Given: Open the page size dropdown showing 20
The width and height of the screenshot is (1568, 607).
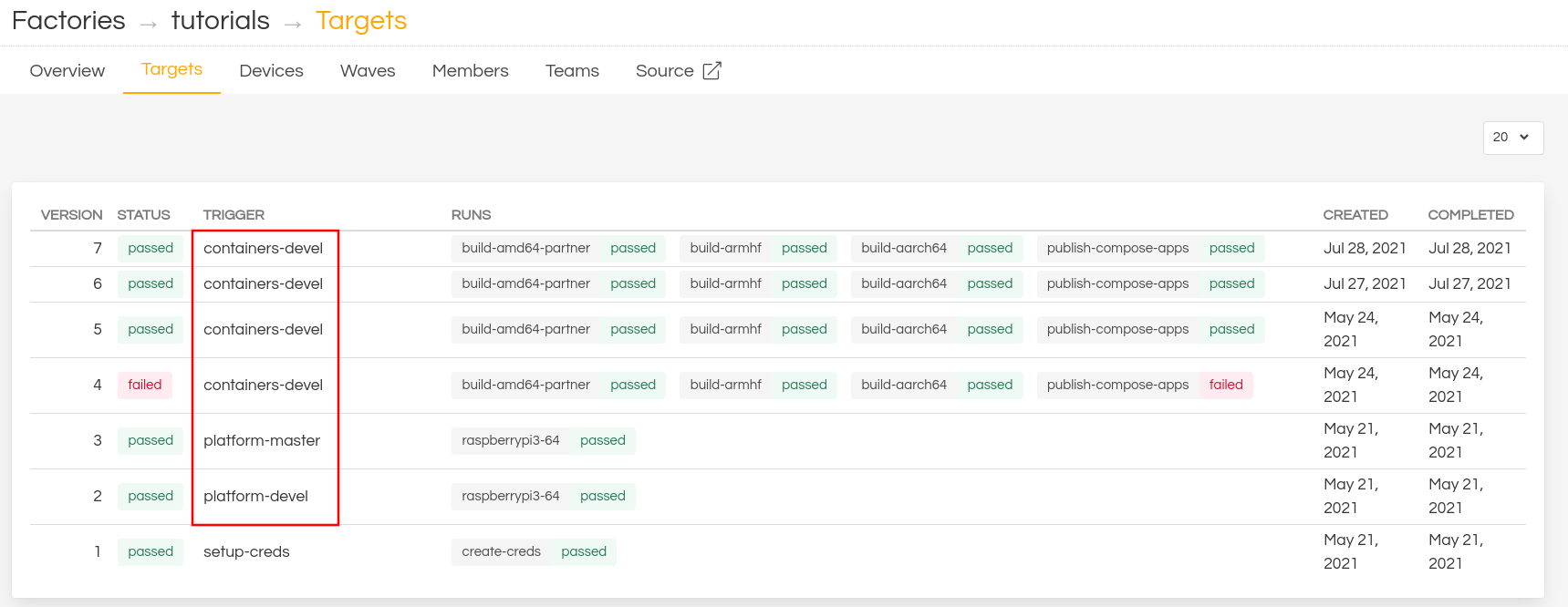Looking at the screenshot, I should [x=1513, y=138].
